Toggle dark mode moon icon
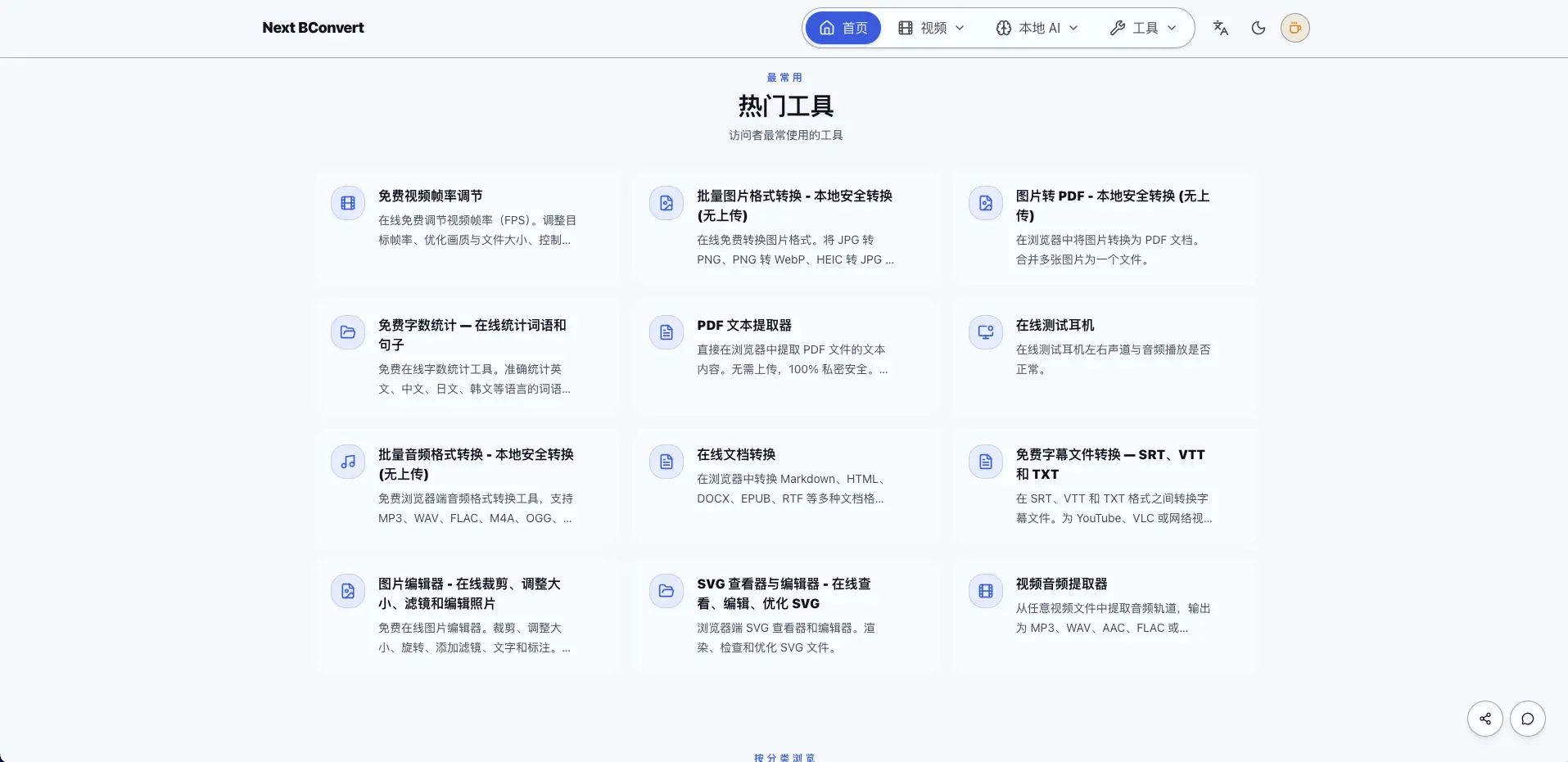 (x=1258, y=28)
